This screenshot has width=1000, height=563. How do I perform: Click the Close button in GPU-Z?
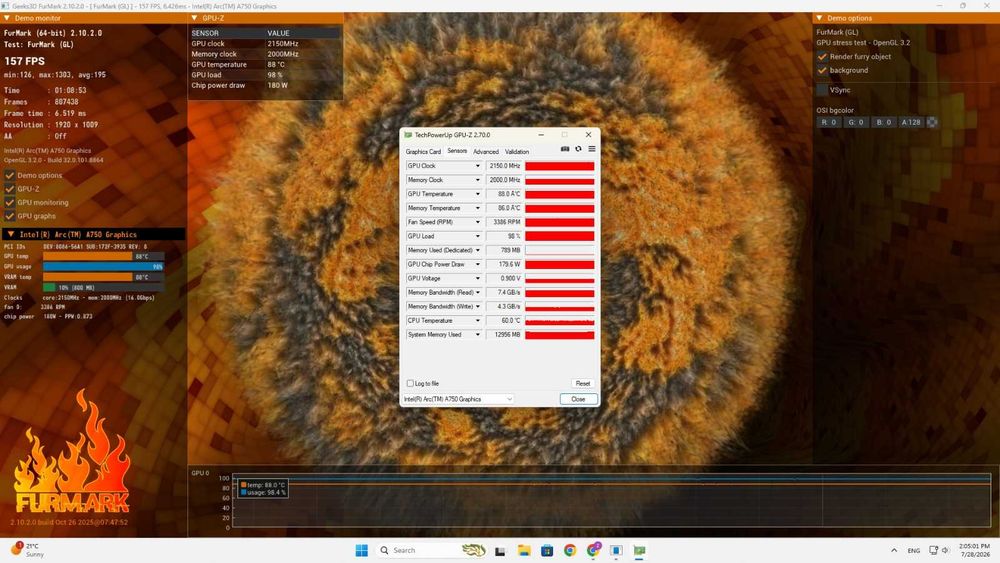(578, 399)
